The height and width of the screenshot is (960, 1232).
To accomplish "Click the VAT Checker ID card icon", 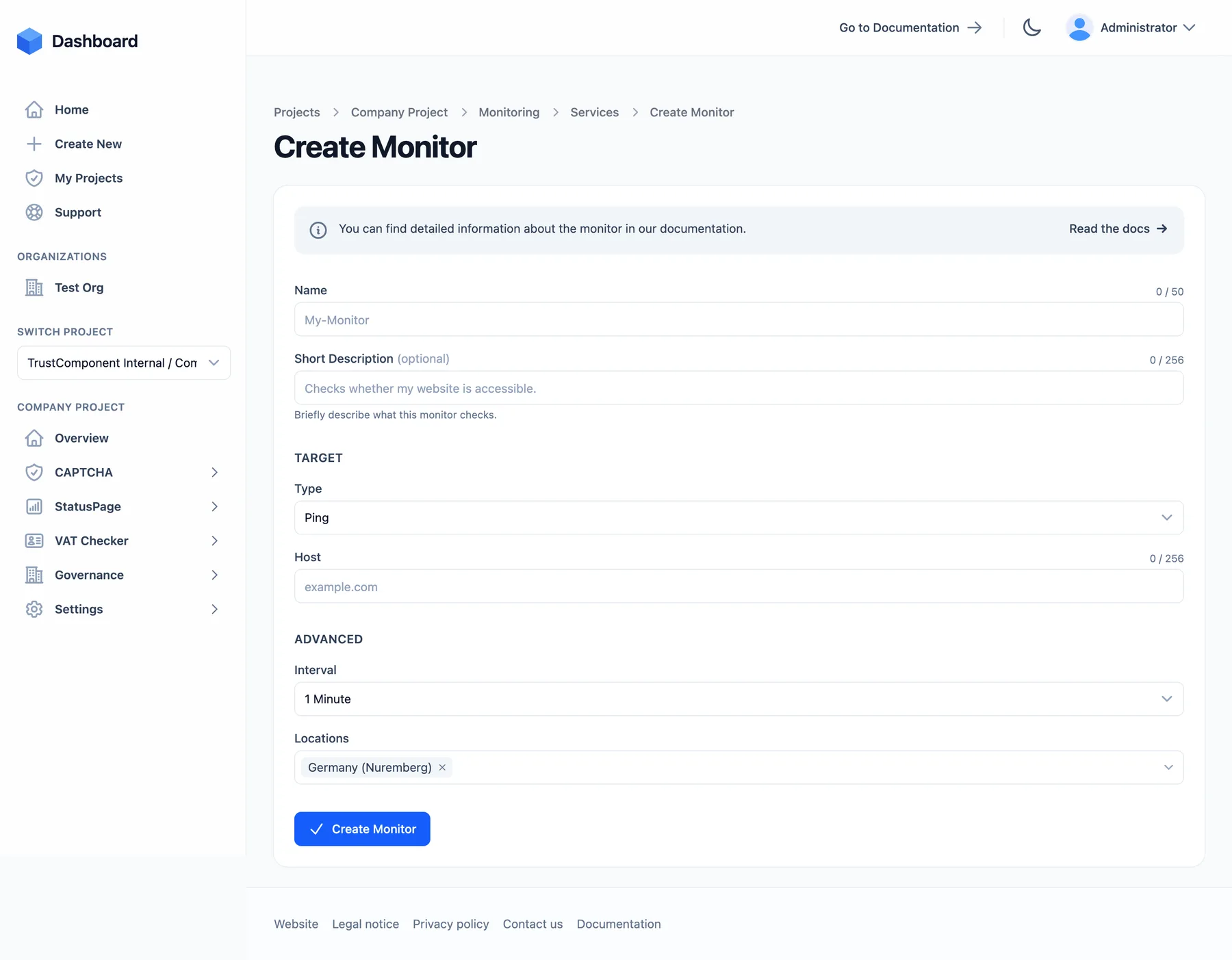I will 34,541.
